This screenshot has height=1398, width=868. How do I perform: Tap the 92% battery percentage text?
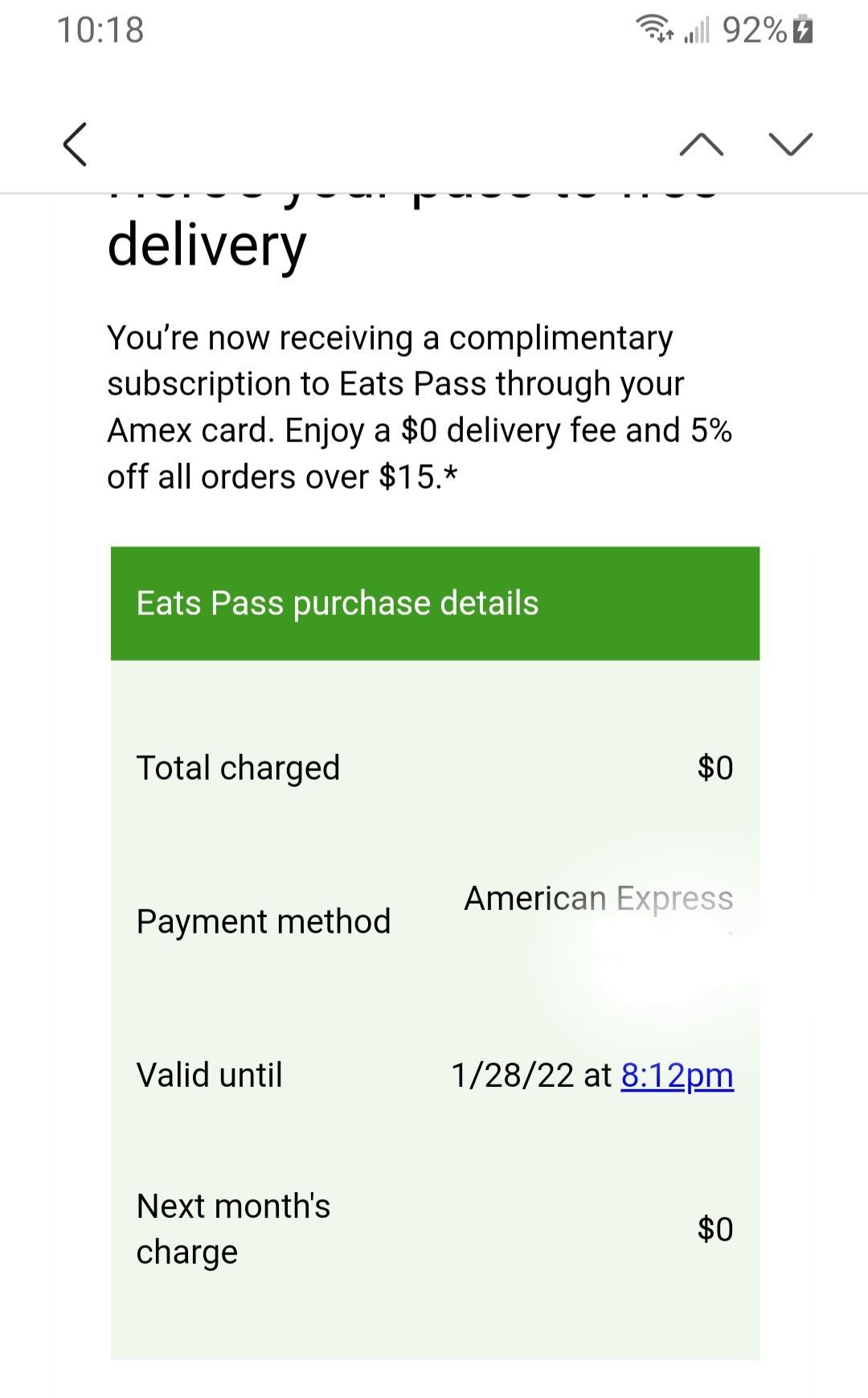click(x=755, y=30)
